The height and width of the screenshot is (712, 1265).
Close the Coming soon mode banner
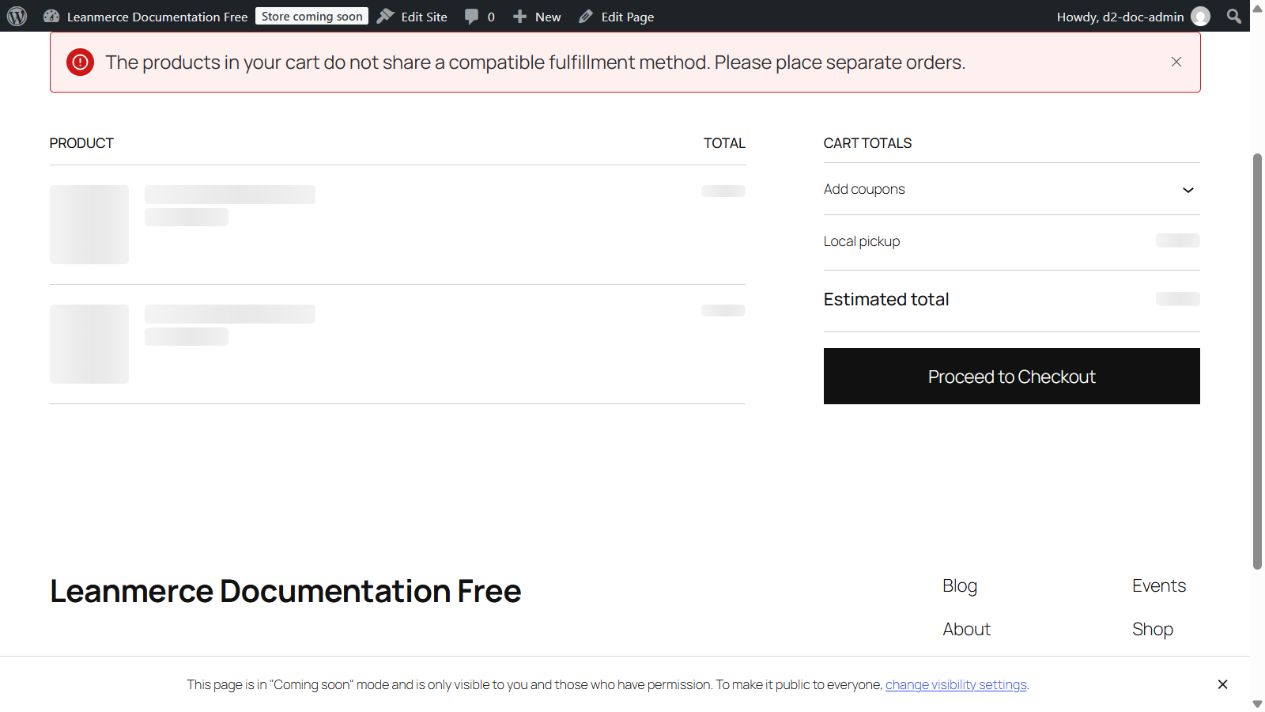coord(1222,684)
